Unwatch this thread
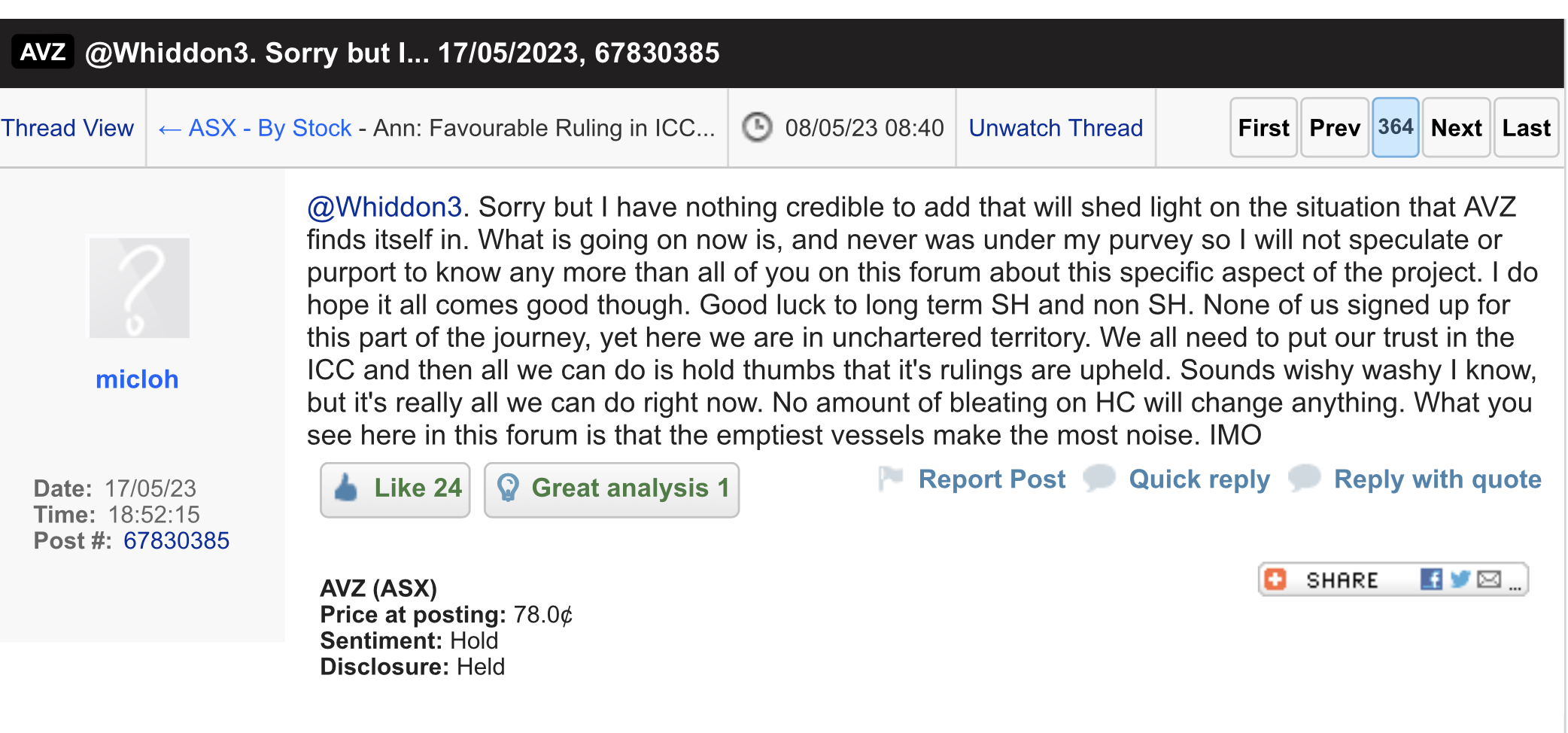 pyautogui.click(x=1056, y=128)
